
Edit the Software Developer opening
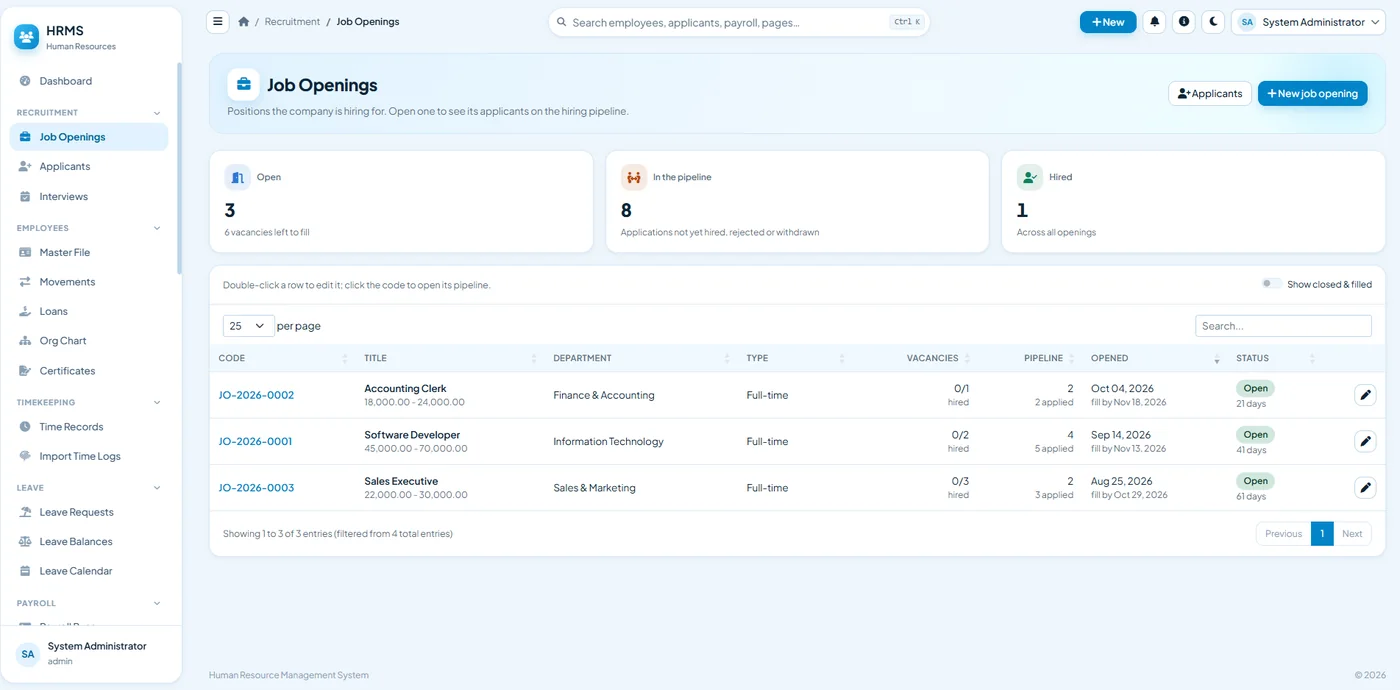(x=1365, y=441)
